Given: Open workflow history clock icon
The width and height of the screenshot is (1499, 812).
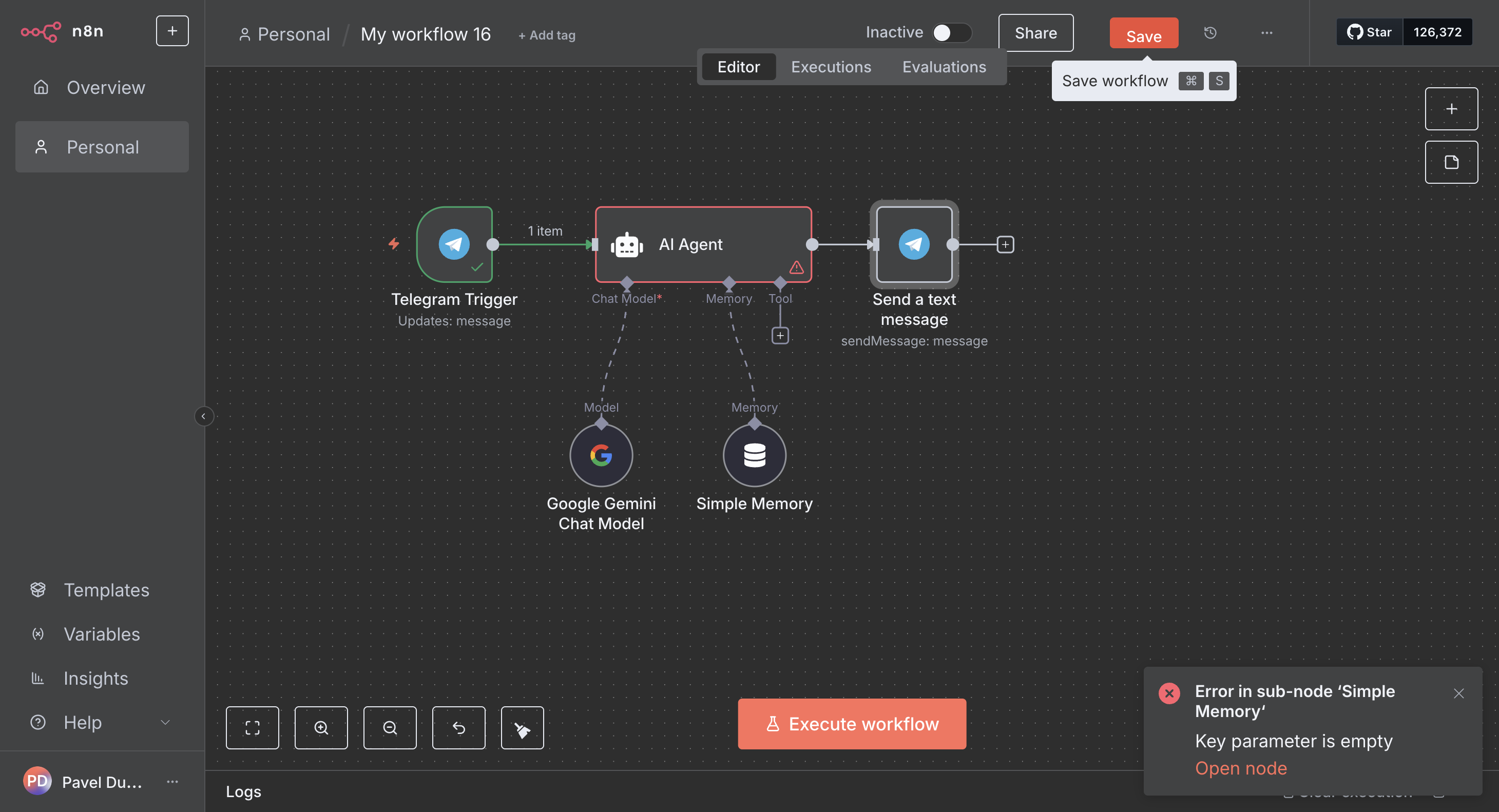Looking at the screenshot, I should 1210,32.
